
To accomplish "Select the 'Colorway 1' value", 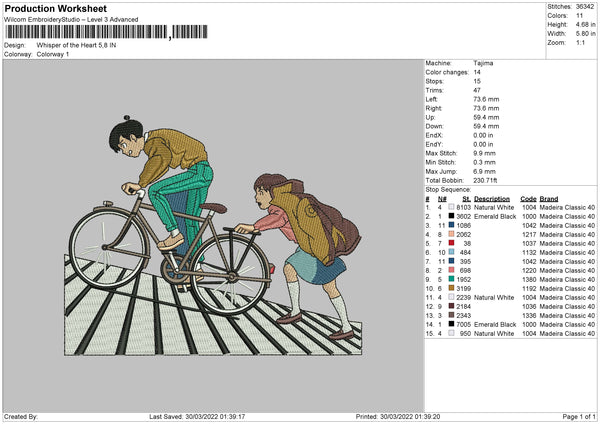I will [53, 54].
